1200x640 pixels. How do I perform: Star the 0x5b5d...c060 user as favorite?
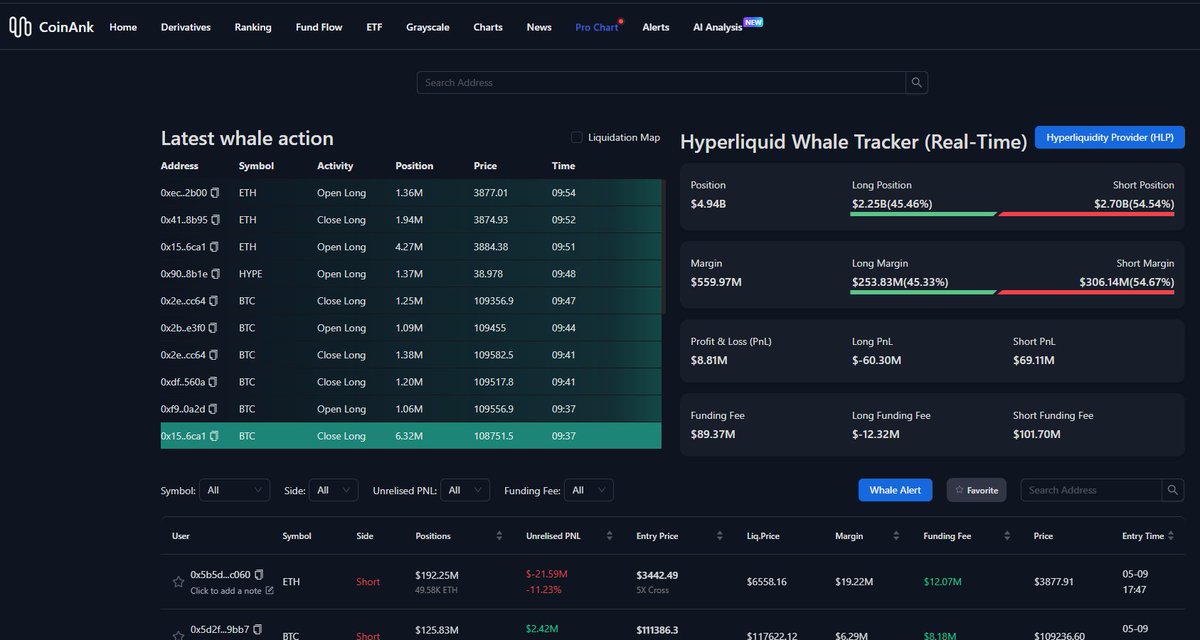pos(178,581)
